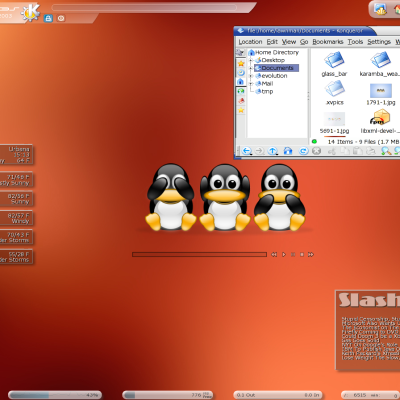Open the Location menu
This screenshot has height=400, width=400.
pyautogui.click(x=250, y=42)
